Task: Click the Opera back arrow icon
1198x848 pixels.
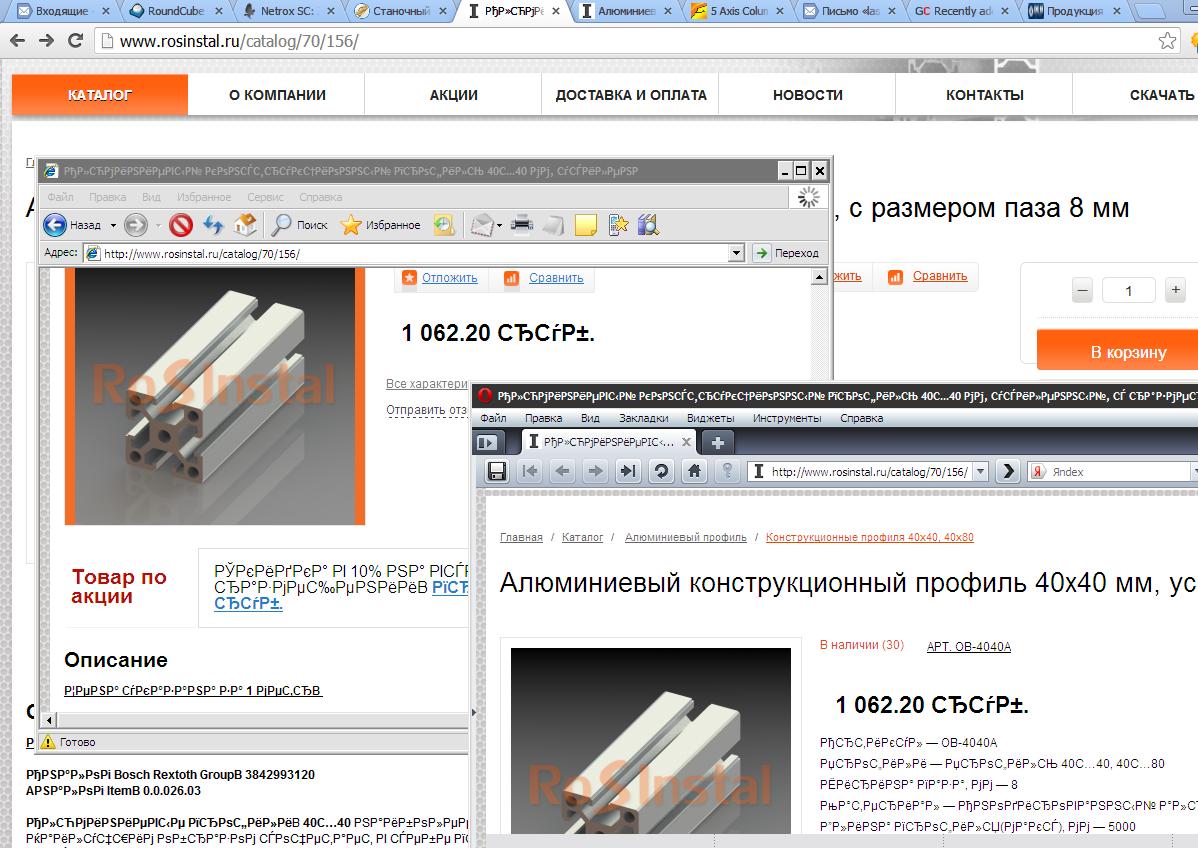Action: [562, 471]
